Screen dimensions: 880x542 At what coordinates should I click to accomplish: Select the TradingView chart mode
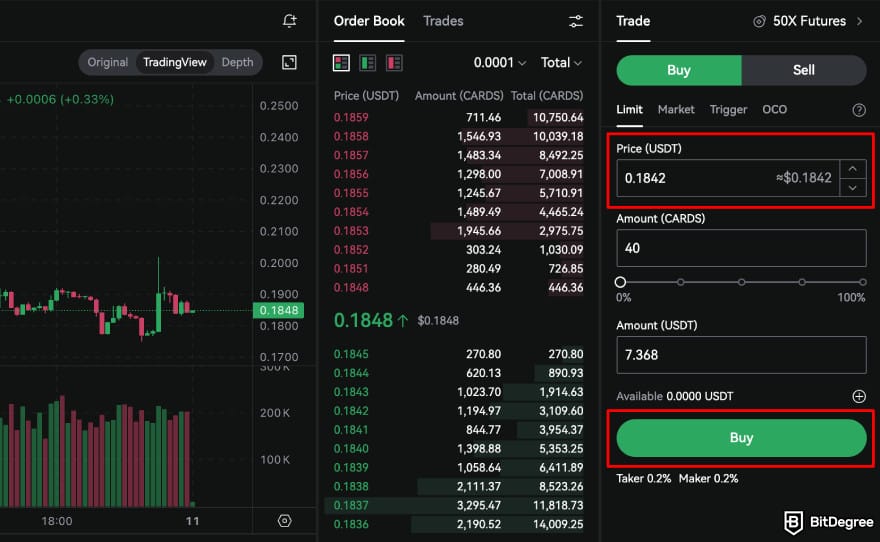click(x=175, y=62)
